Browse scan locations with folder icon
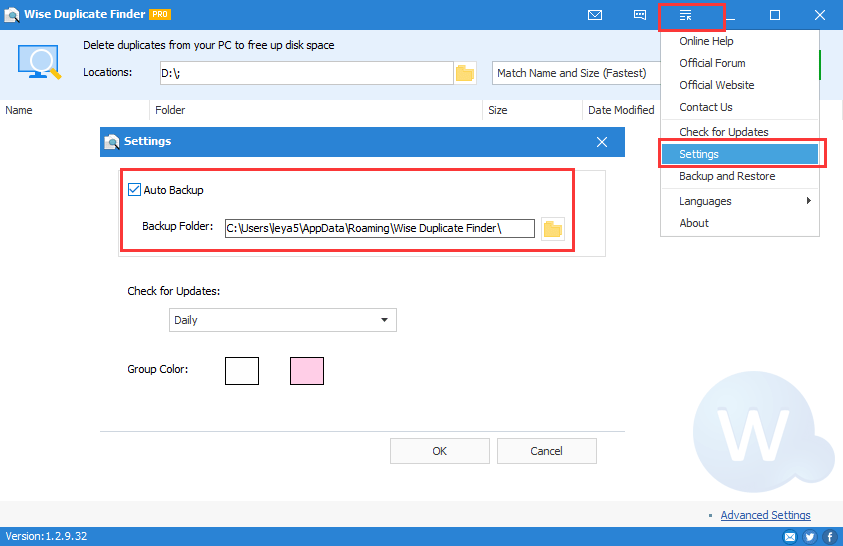The image size is (843, 546). 465,73
